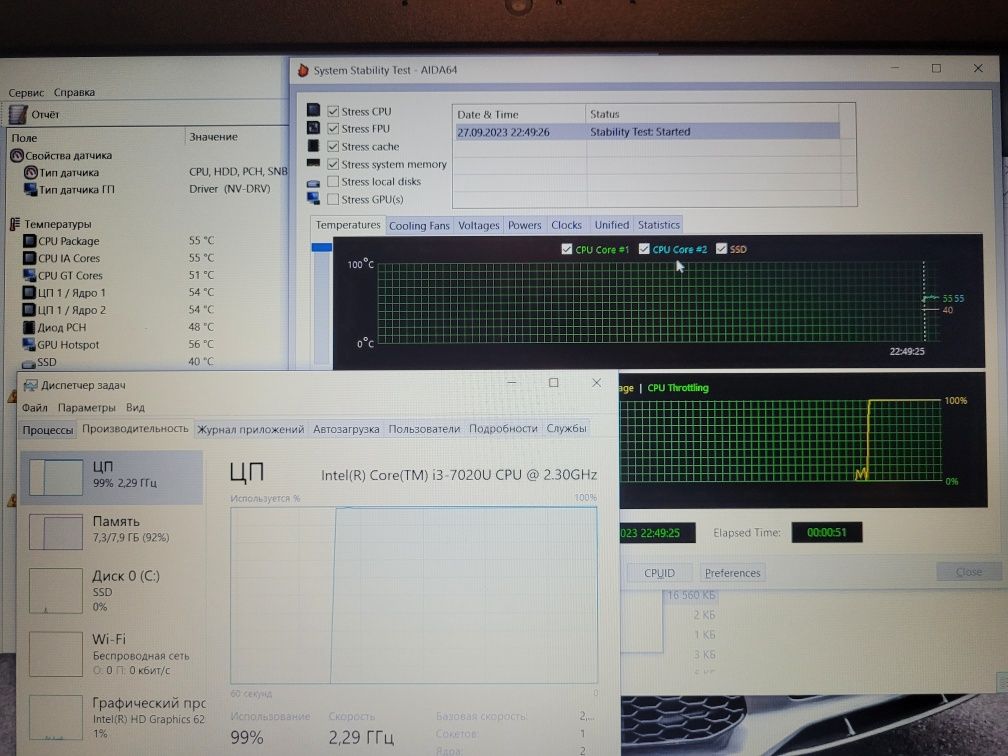The width and height of the screenshot is (1008, 756).
Task: Open the Clocks tab
Action: [x=566, y=226]
